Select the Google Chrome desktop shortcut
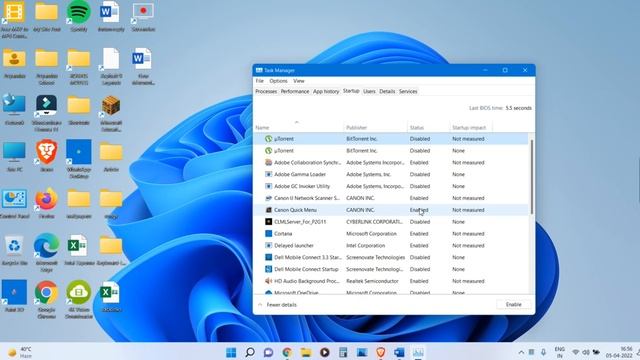The height and width of the screenshot is (360, 640). coord(47,299)
